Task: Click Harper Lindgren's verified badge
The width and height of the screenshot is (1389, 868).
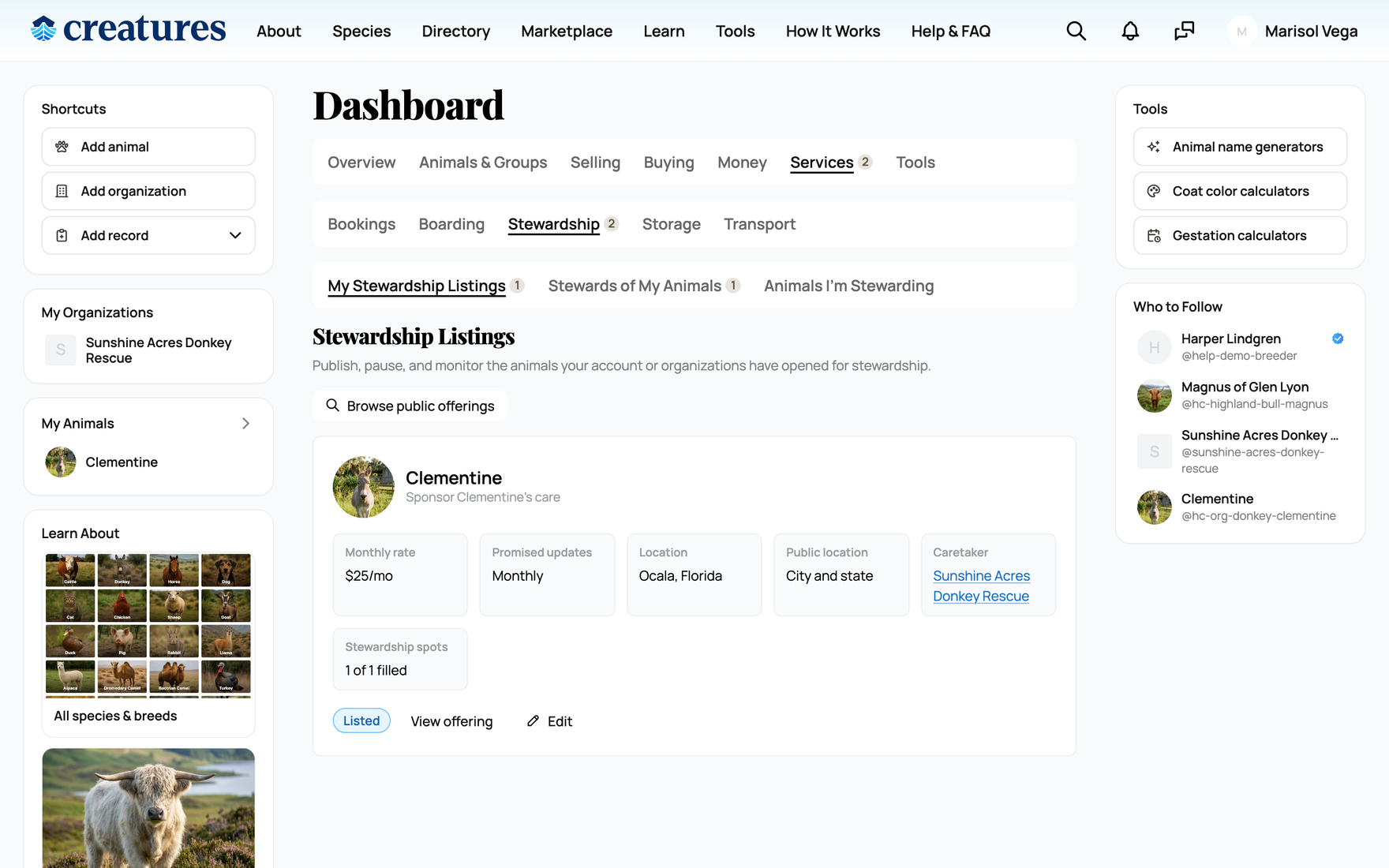Action: (x=1338, y=339)
